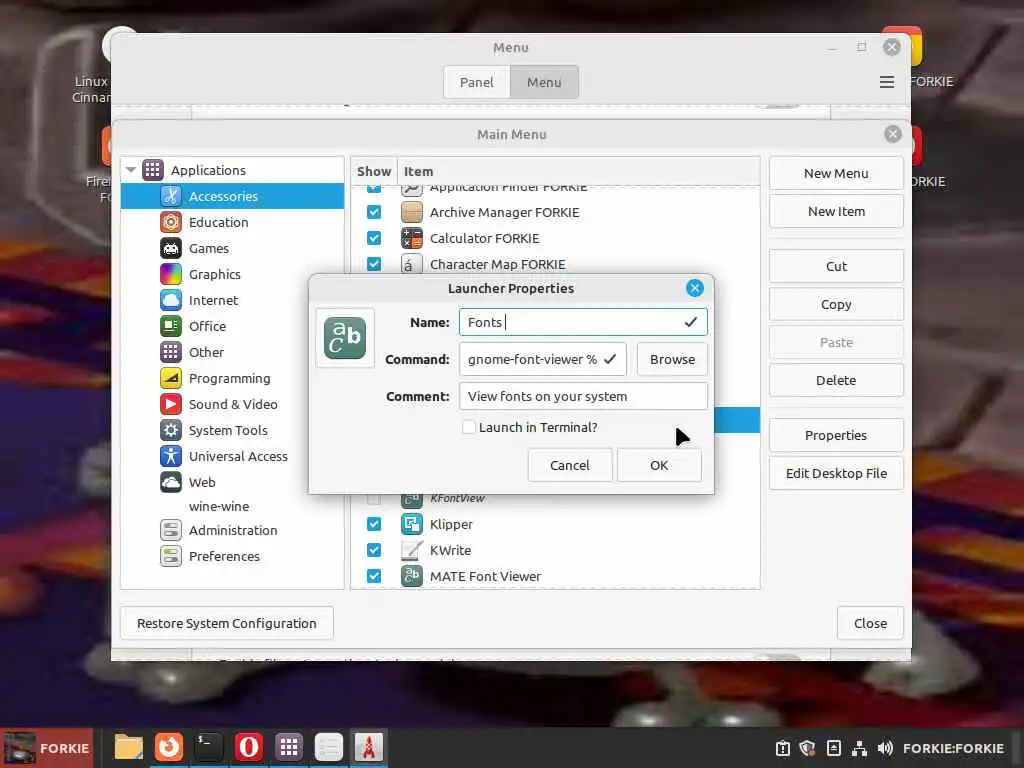Click the KWrite item icon
Image resolution: width=1024 pixels, height=768 pixels.
411,551
